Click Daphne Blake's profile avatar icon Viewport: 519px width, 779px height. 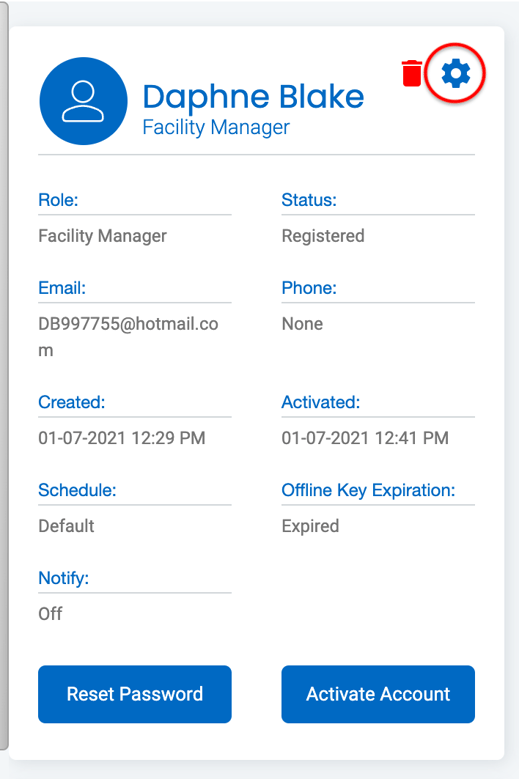(83, 101)
